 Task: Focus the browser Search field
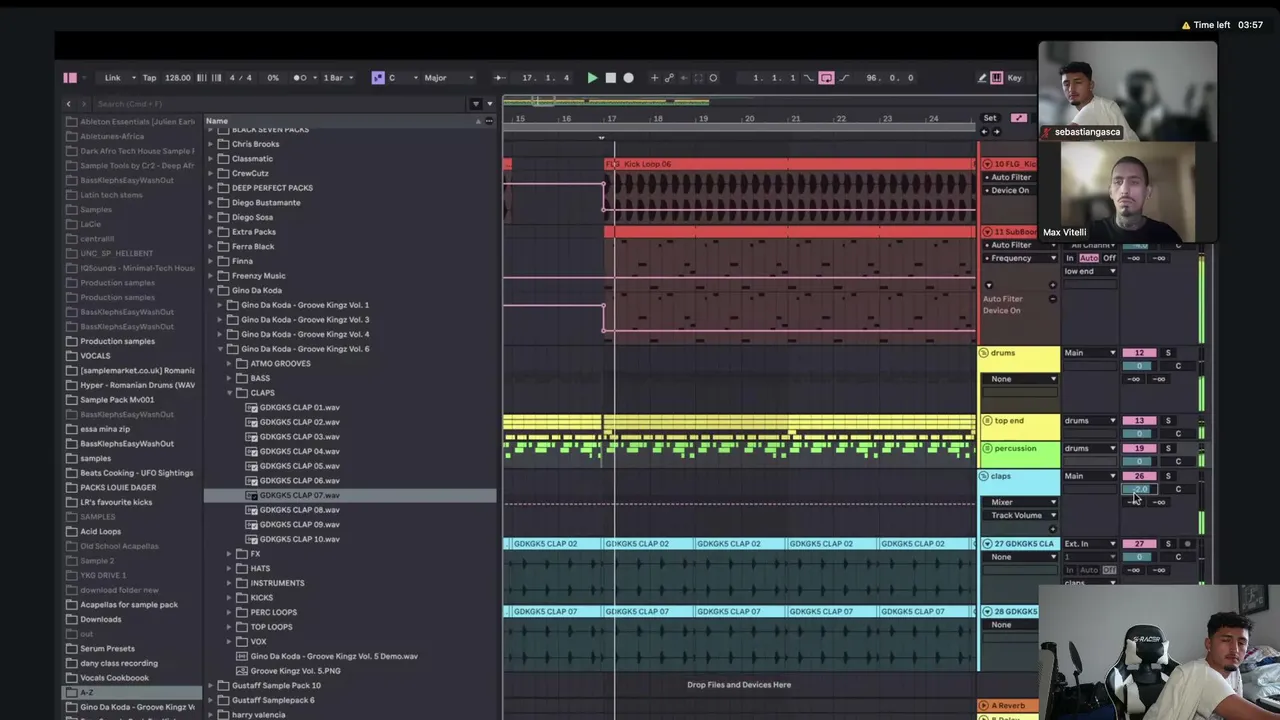pos(280,104)
